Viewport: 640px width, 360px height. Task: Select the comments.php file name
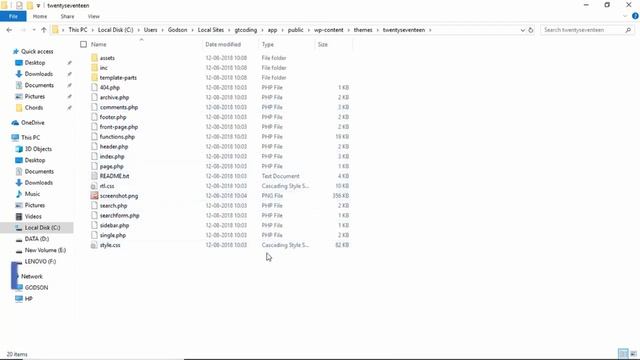click(119, 107)
